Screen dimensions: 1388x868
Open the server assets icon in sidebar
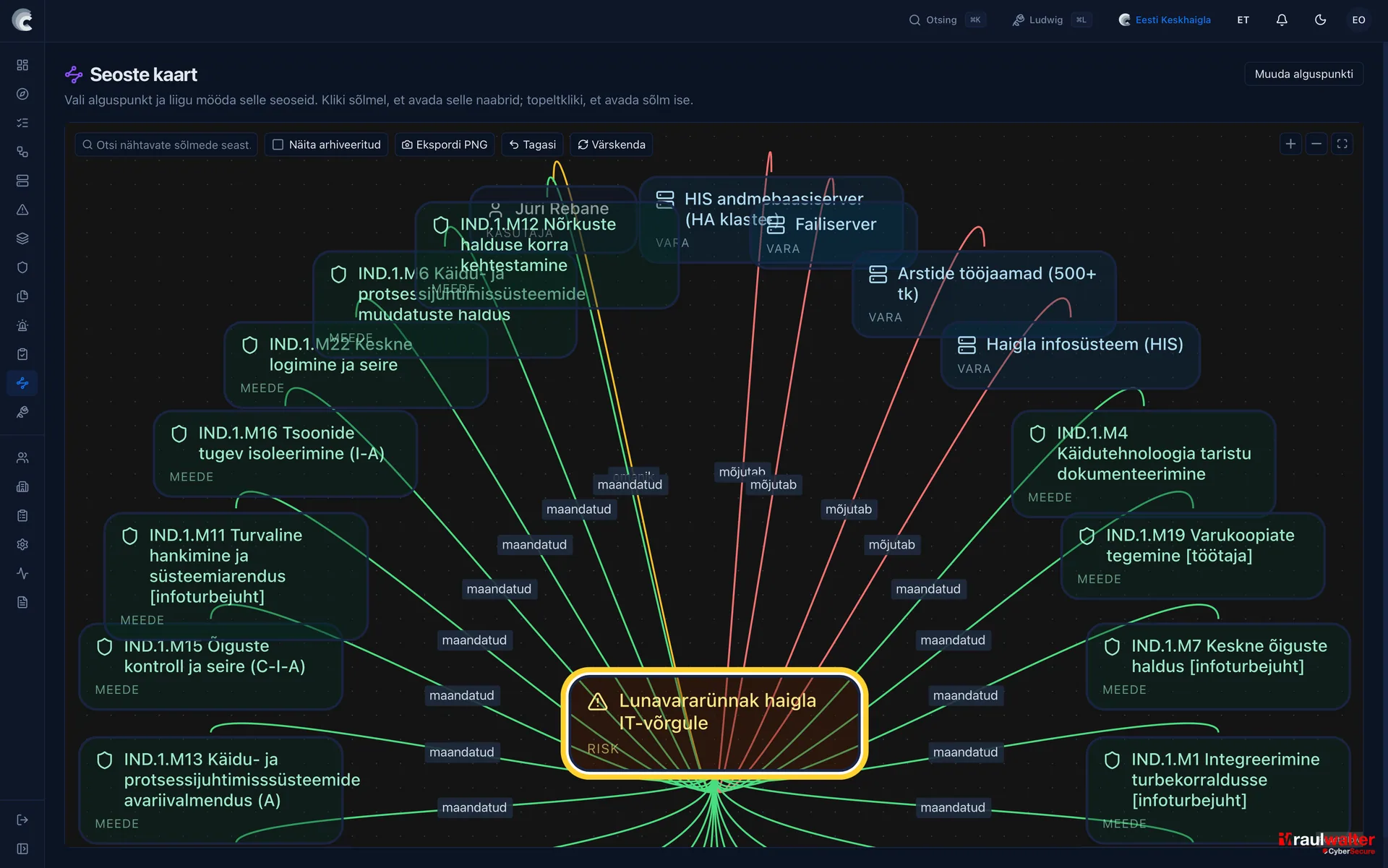point(22,181)
